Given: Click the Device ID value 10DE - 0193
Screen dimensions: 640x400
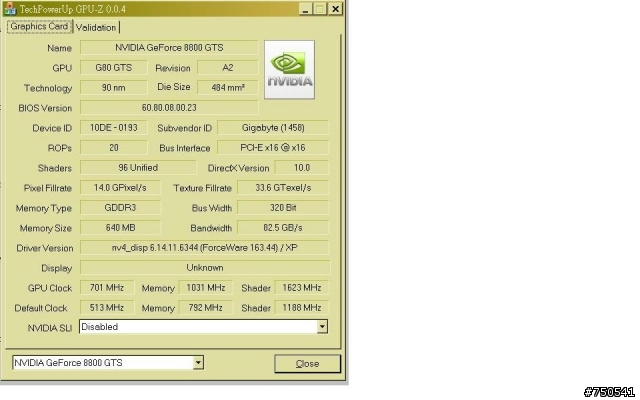Looking at the screenshot, I should click(x=113, y=128).
